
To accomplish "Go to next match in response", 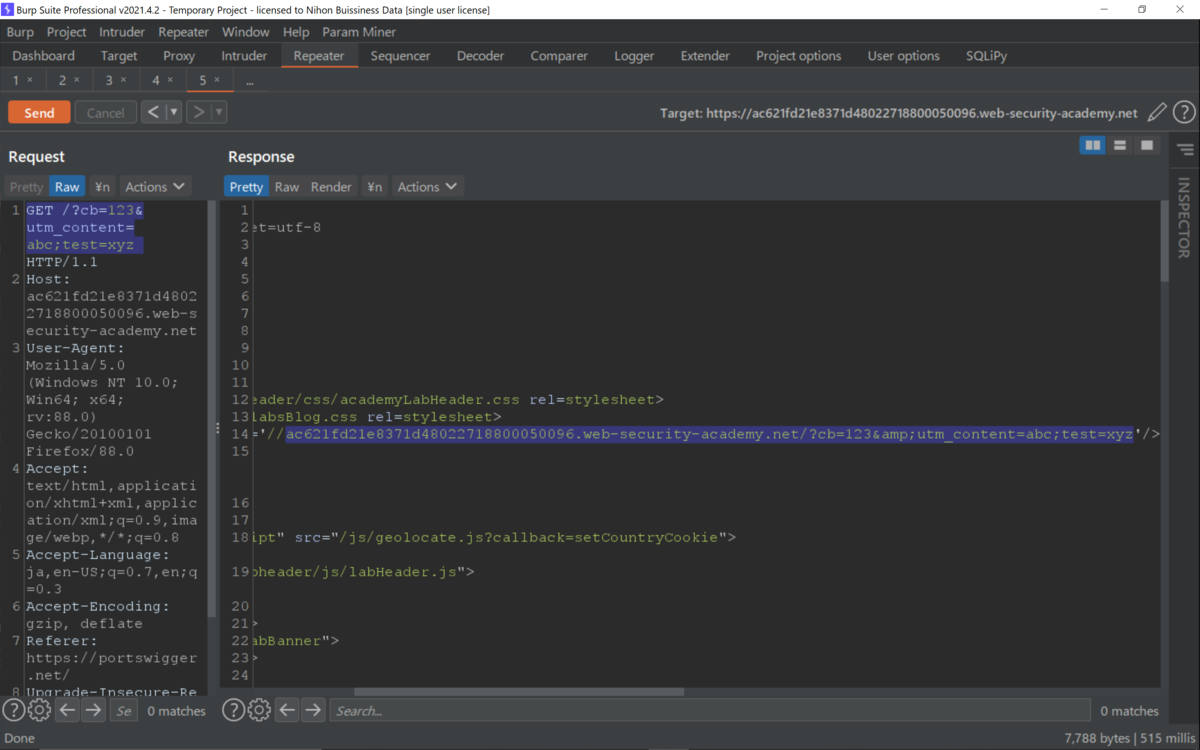I will click(x=313, y=710).
